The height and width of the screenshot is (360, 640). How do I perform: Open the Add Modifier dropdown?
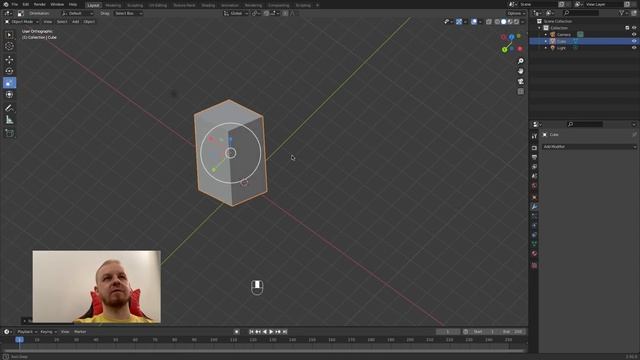(x=589, y=147)
